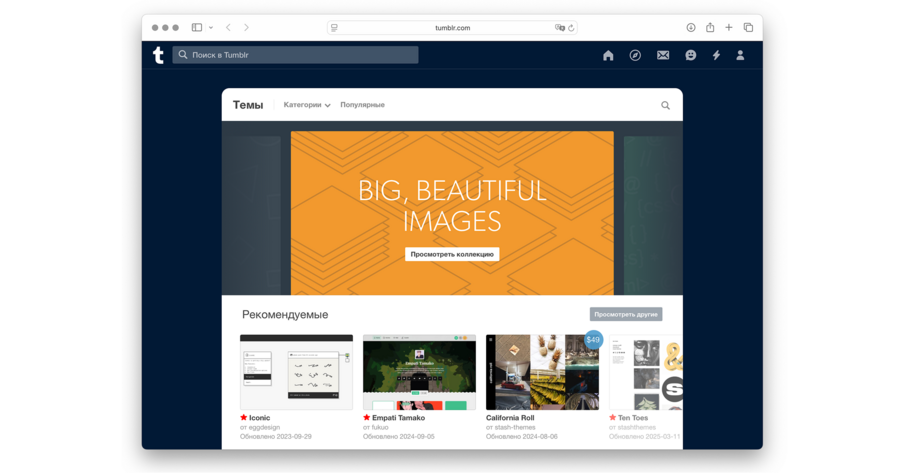Open a new Safari tab with plus
This screenshot has height=473, width=900.
729,28
